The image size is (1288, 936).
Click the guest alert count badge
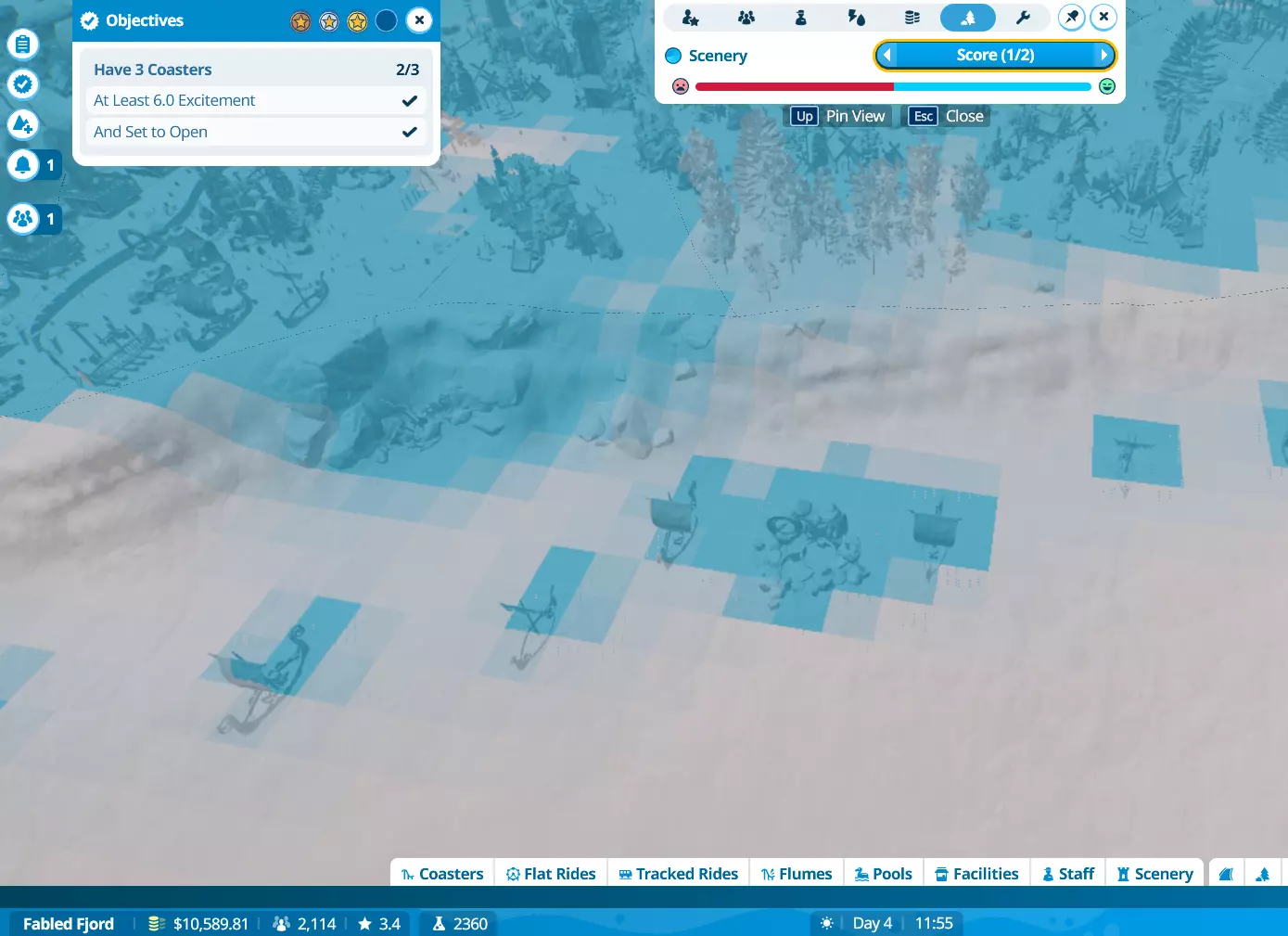point(50,219)
